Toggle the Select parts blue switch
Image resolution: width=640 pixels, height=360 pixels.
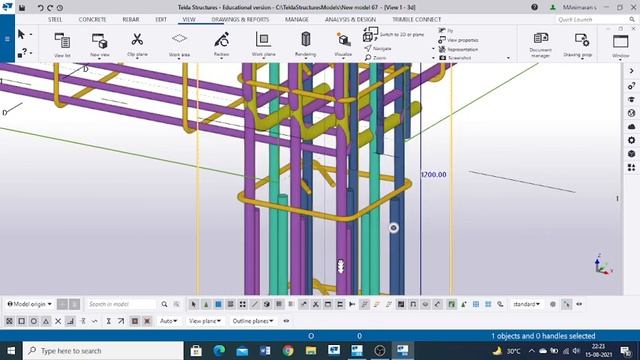click(218, 304)
